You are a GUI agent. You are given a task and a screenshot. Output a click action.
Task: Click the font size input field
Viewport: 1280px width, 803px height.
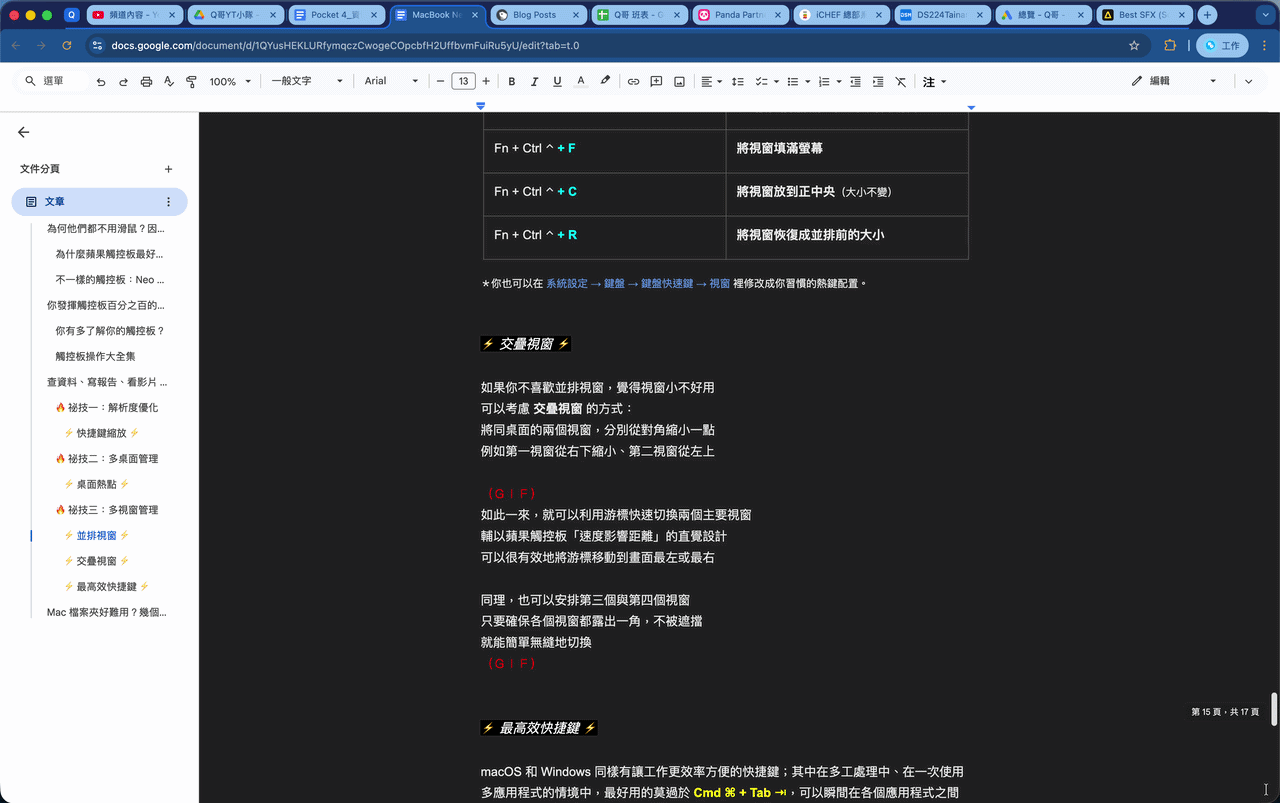(463, 81)
